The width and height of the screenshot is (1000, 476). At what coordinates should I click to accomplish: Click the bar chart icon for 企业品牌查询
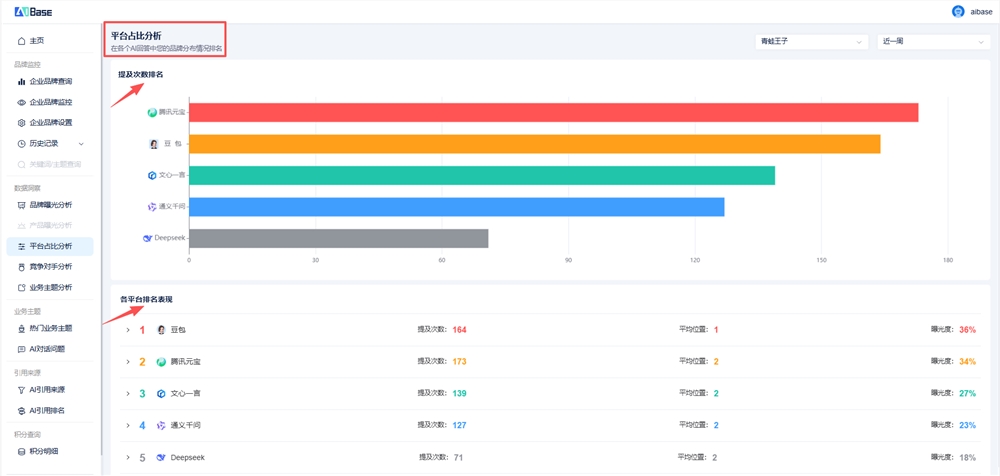(x=22, y=82)
